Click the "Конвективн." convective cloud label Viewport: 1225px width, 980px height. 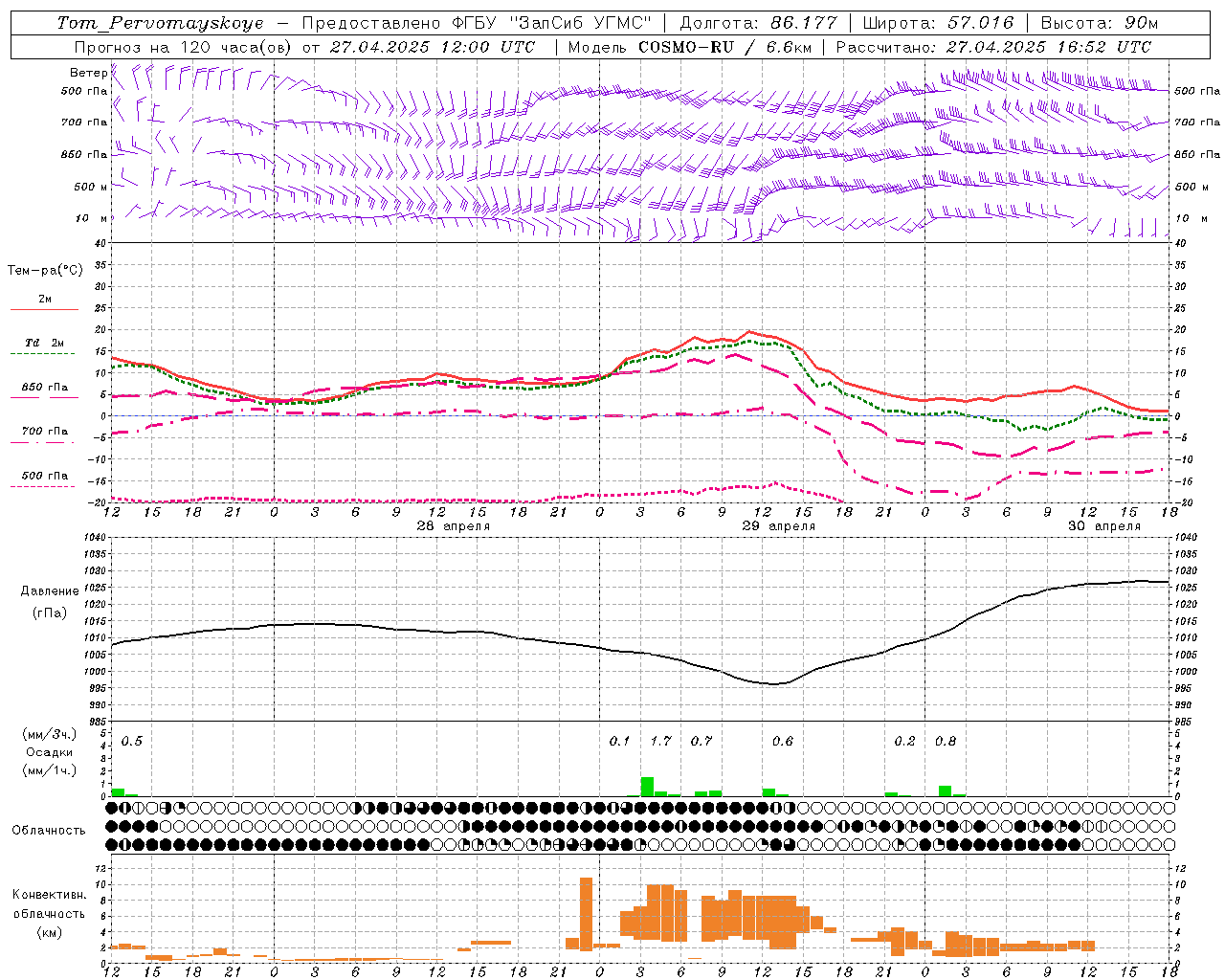[x=49, y=895]
